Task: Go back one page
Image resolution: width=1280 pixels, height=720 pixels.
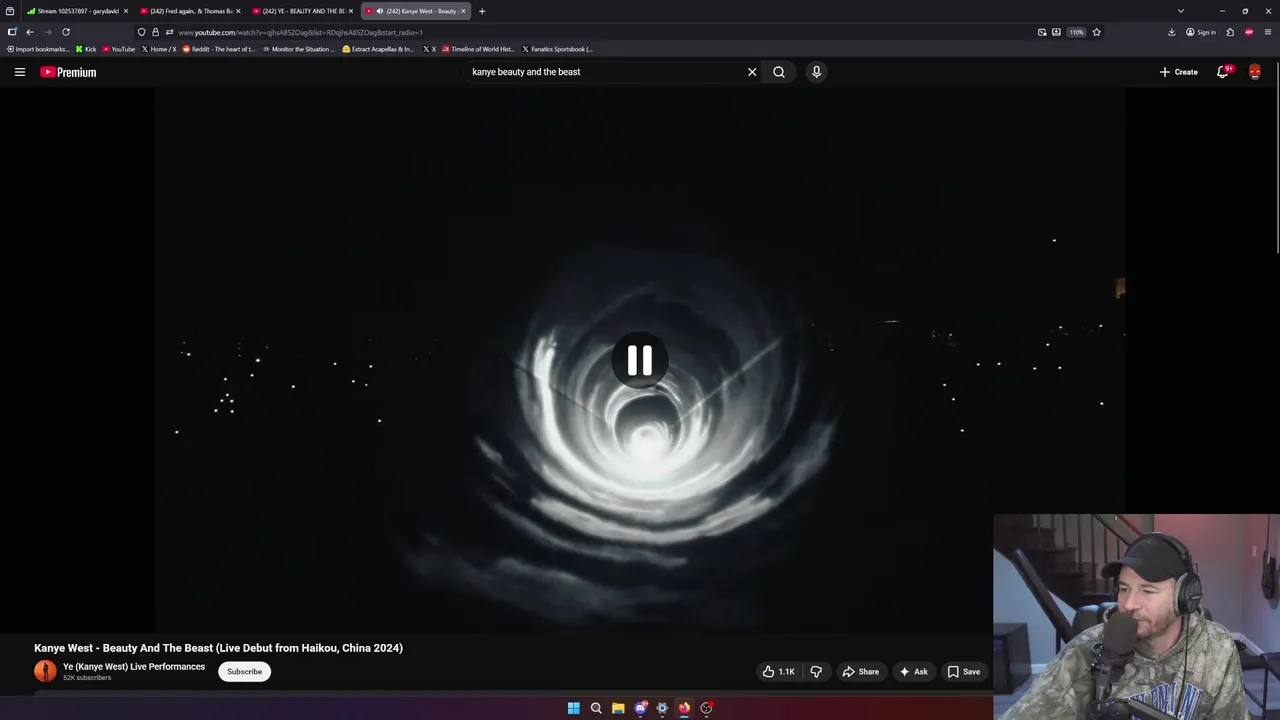Action: point(30,32)
